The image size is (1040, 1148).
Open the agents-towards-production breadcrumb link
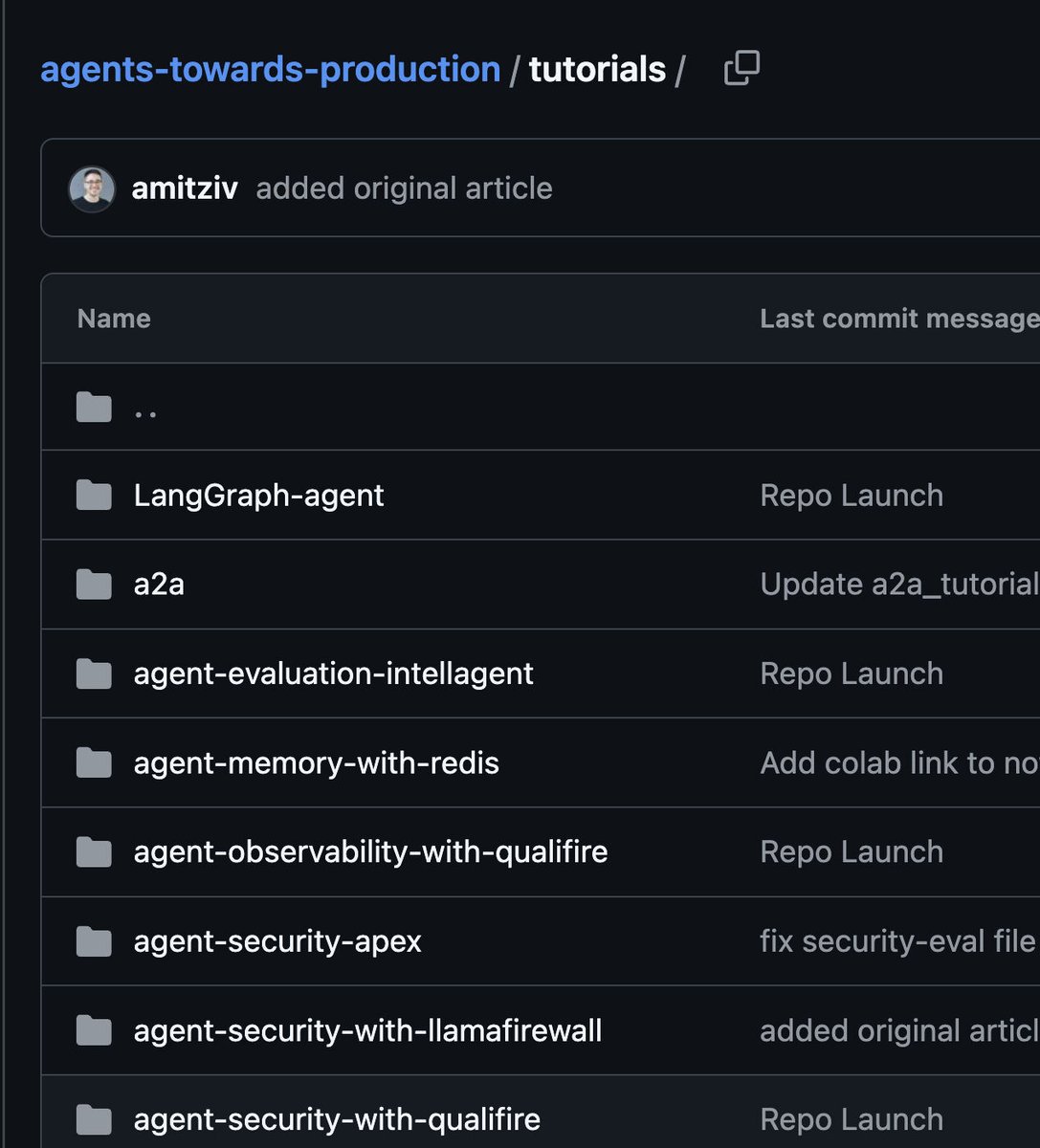click(271, 69)
